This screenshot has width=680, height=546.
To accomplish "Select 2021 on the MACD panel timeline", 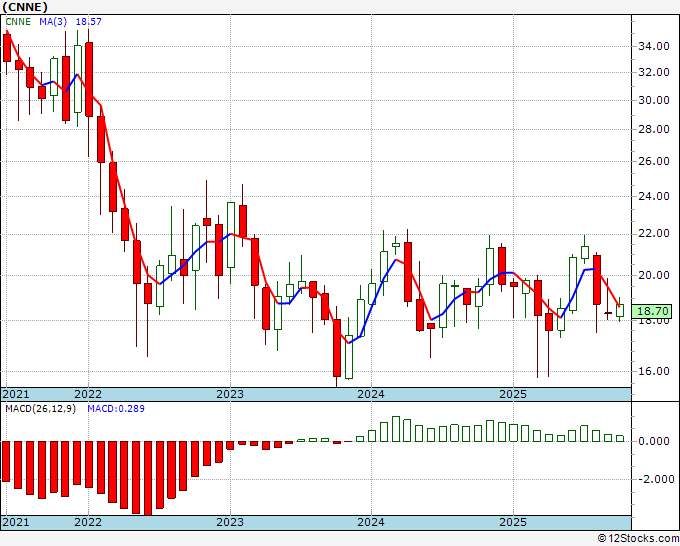I will tap(16, 522).
